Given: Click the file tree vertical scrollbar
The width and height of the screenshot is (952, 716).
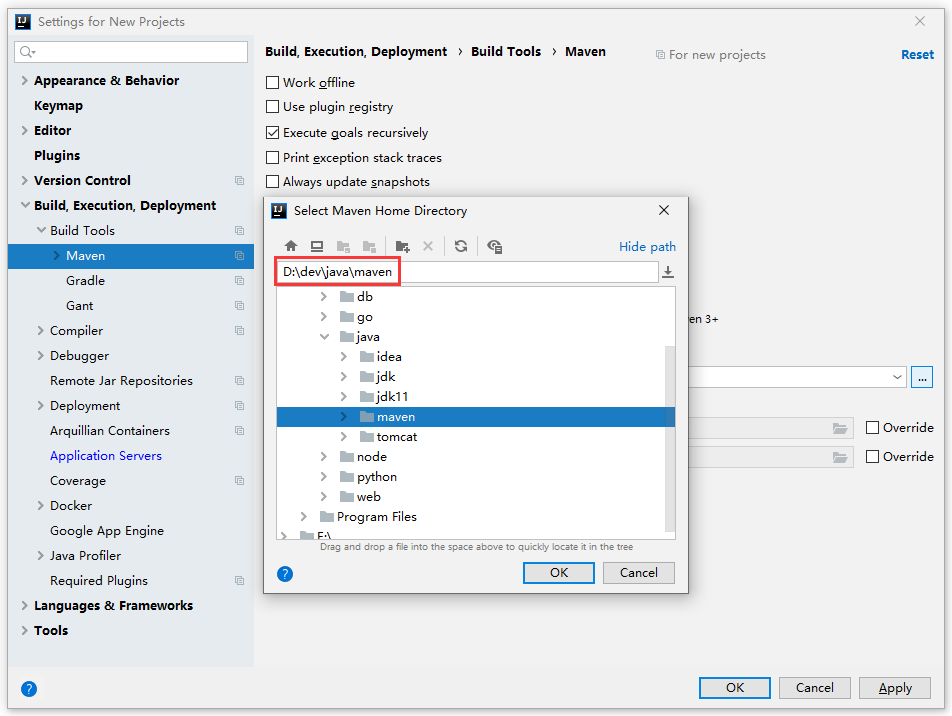Looking at the screenshot, I should pos(670,439).
